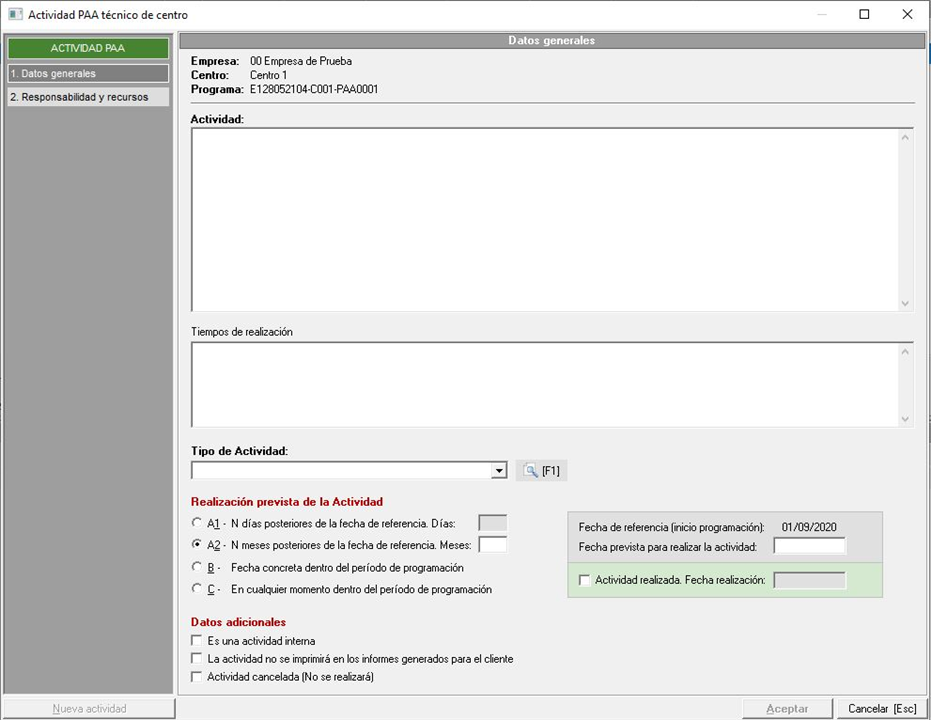Click the magnifier search [F1] button
The width and height of the screenshot is (931, 720).
[541, 471]
